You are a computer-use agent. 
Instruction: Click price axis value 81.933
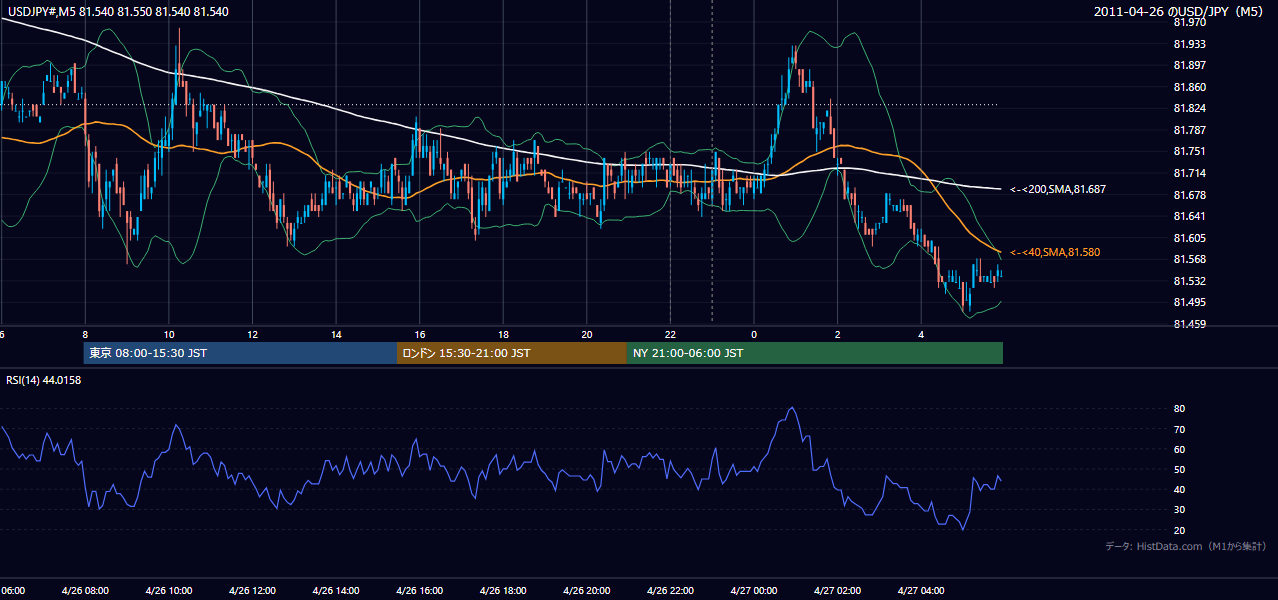[1189, 44]
